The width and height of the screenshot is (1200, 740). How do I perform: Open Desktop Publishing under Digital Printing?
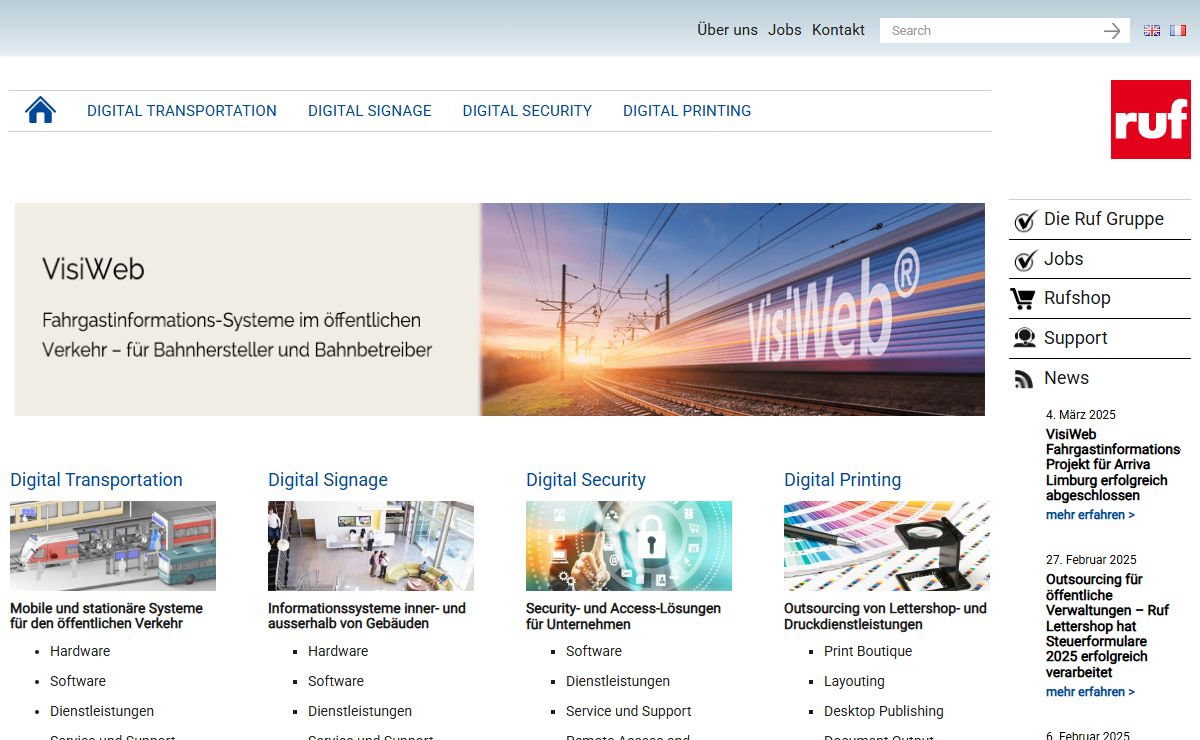tap(884, 711)
